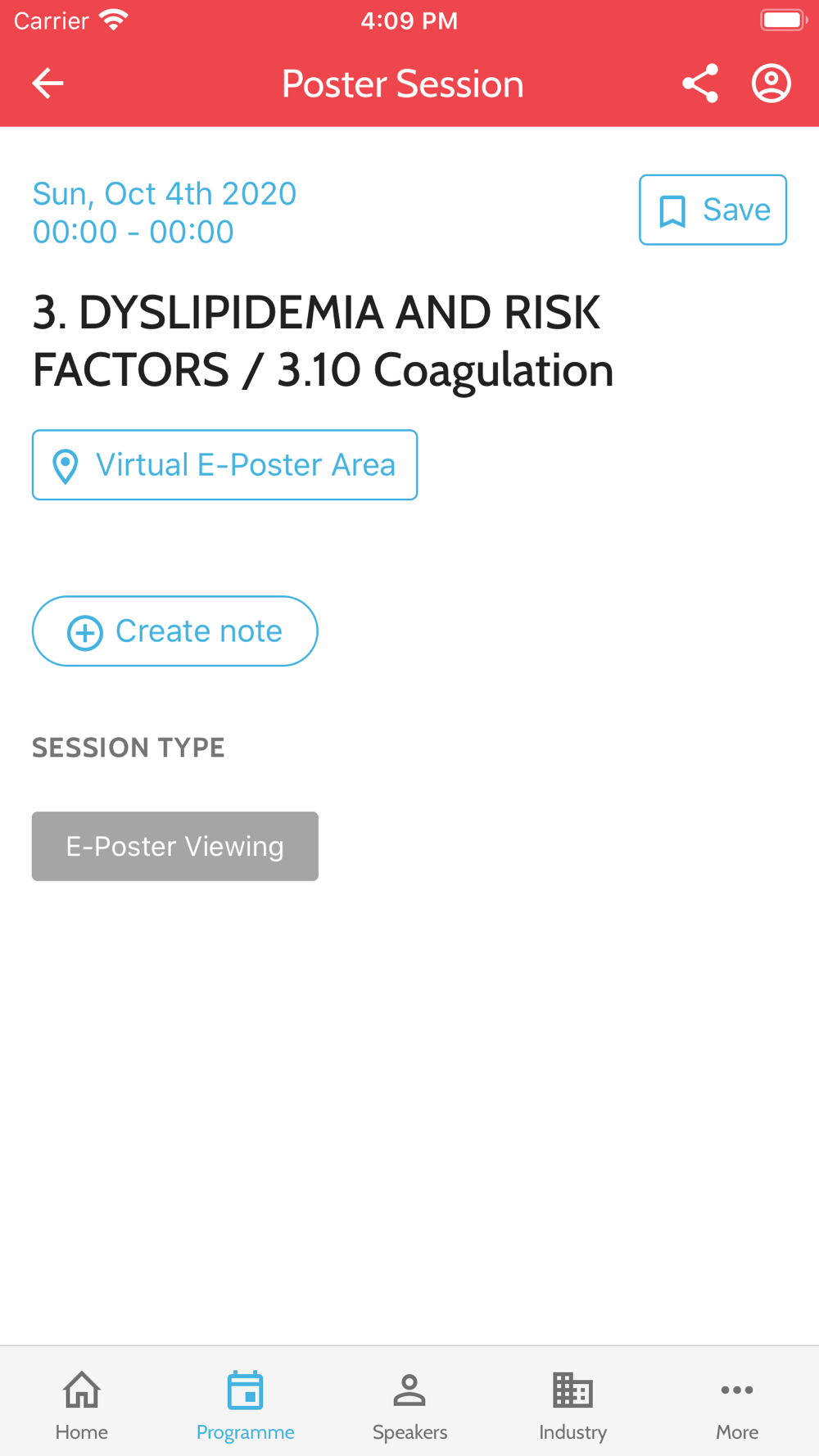The height and width of the screenshot is (1456, 819).
Task: Tap the back arrow icon
Action: point(48,84)
